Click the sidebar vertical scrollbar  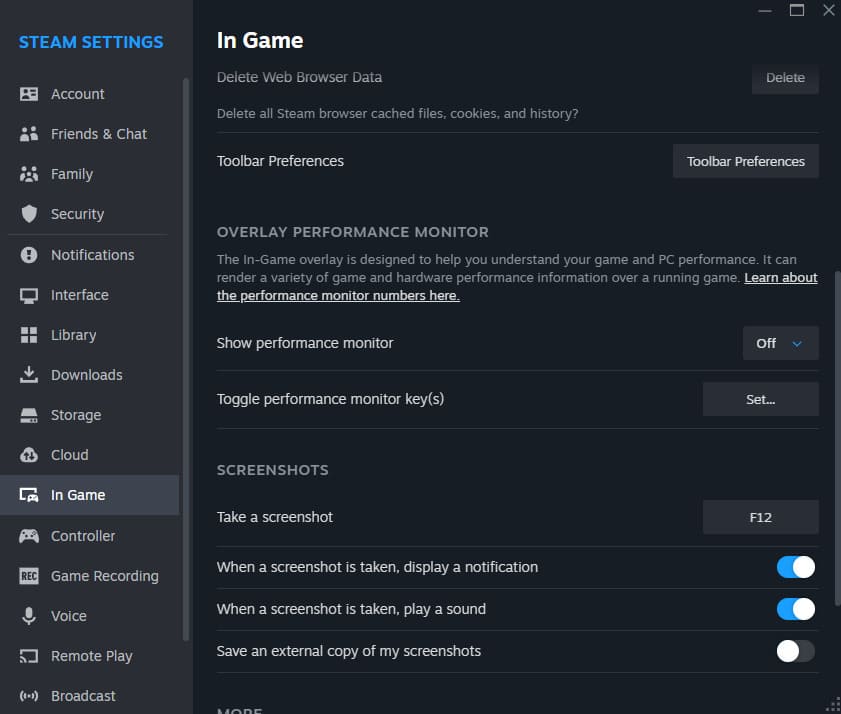186,359
